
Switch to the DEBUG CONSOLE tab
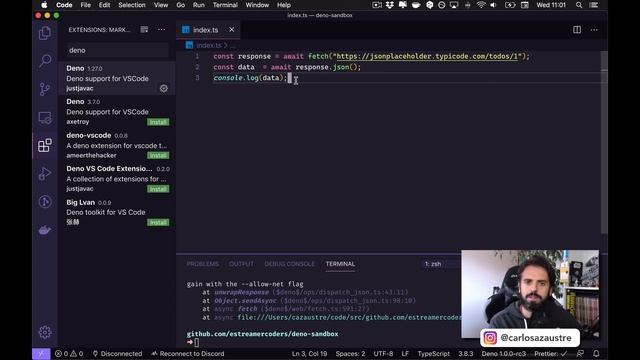point(289,264)
